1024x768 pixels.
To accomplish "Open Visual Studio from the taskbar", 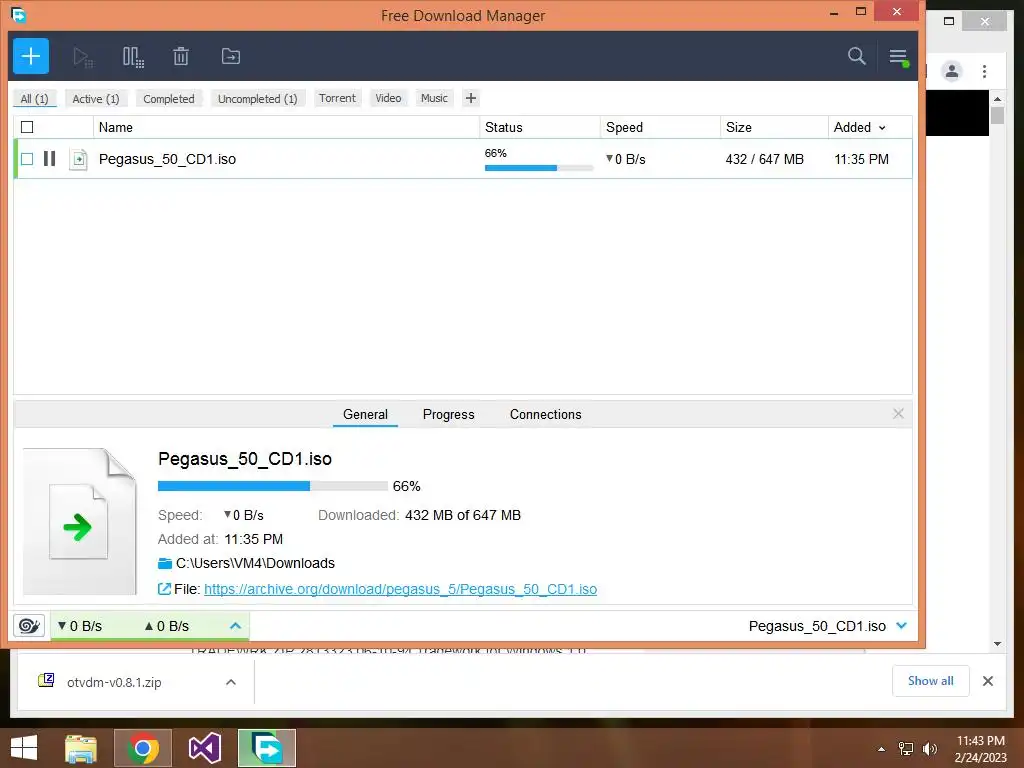I will [x=204, y=748].
